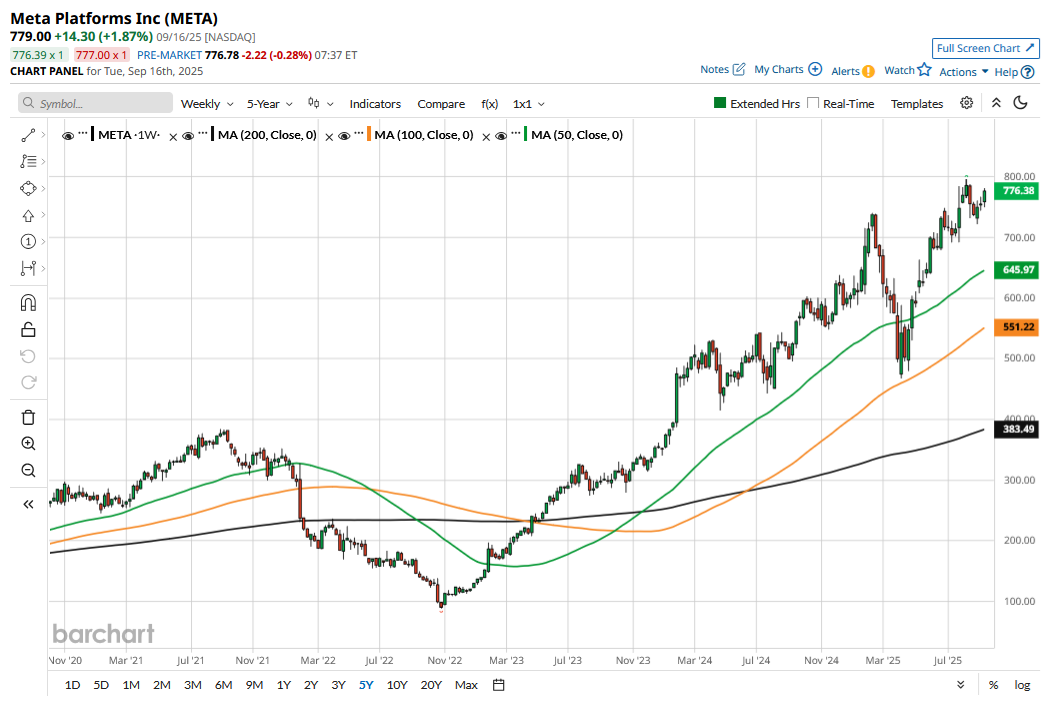The image size is (1052, 703).
Task: Click the Notes link
Action: click(714, 69)
